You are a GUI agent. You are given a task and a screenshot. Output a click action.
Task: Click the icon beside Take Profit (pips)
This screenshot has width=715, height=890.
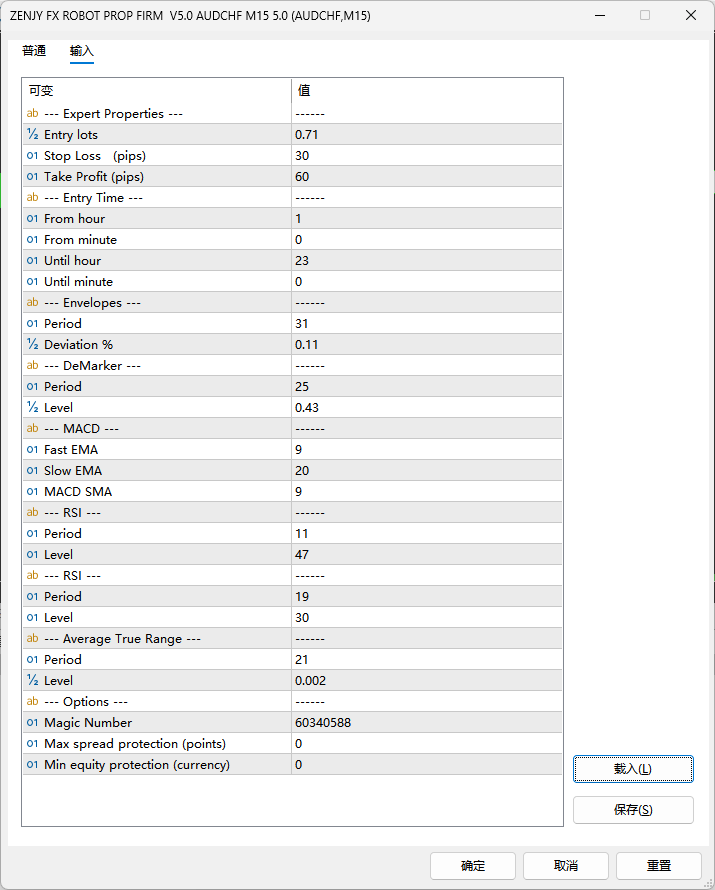pyautogui.click(x=32, y=177)
